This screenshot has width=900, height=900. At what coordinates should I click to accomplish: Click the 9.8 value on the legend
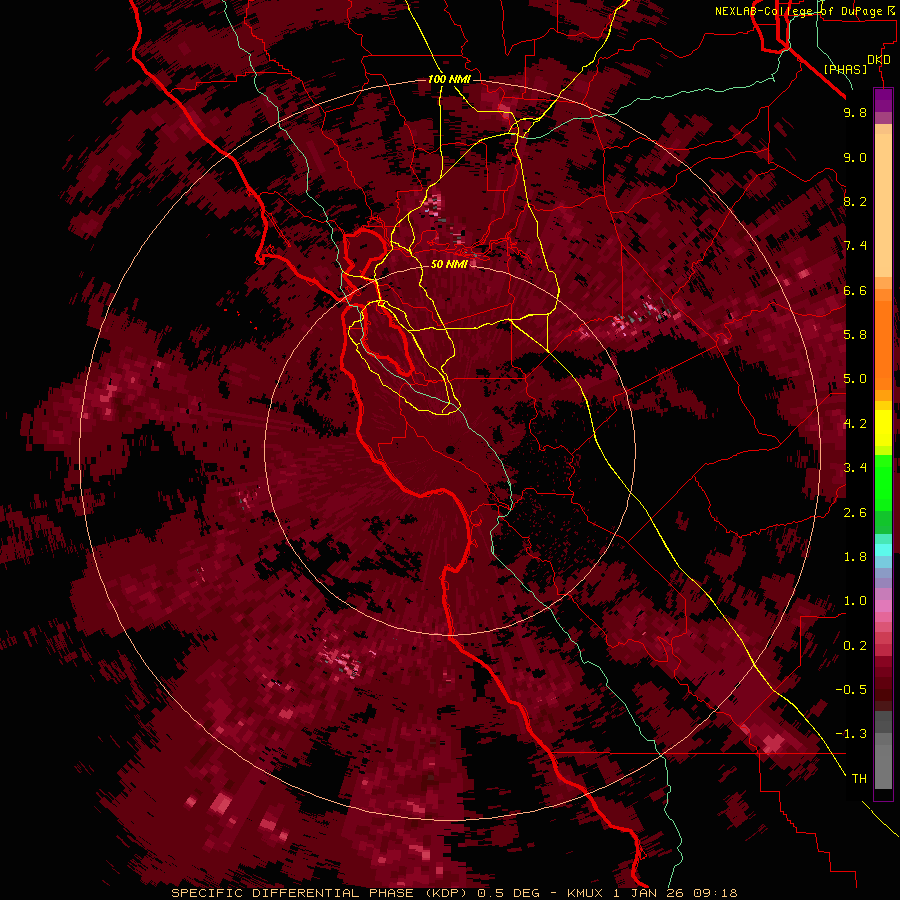point(855,112)
